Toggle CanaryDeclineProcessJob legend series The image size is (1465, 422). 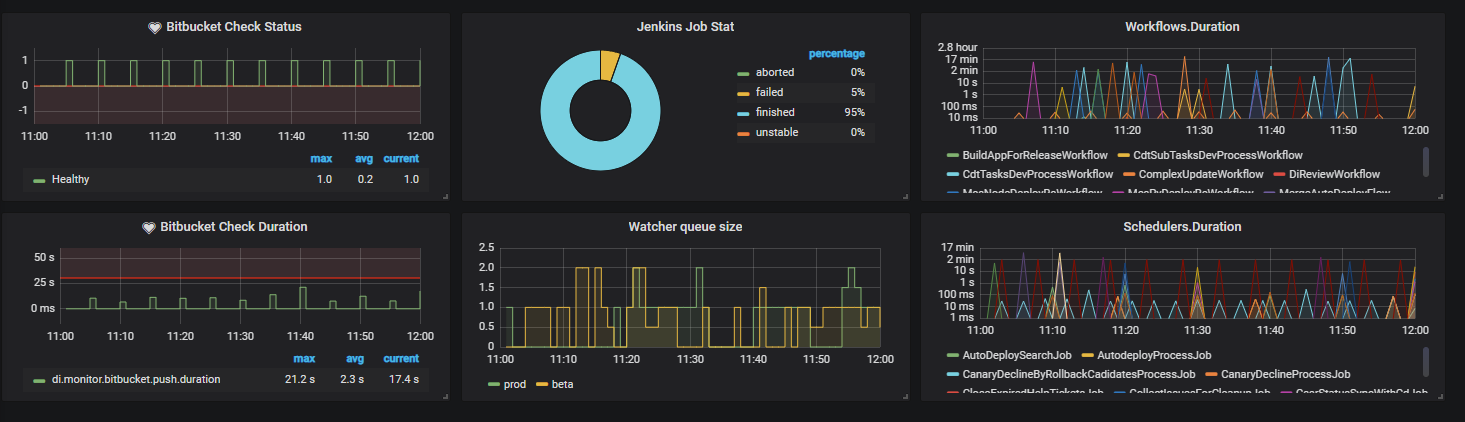(1286, 374)
